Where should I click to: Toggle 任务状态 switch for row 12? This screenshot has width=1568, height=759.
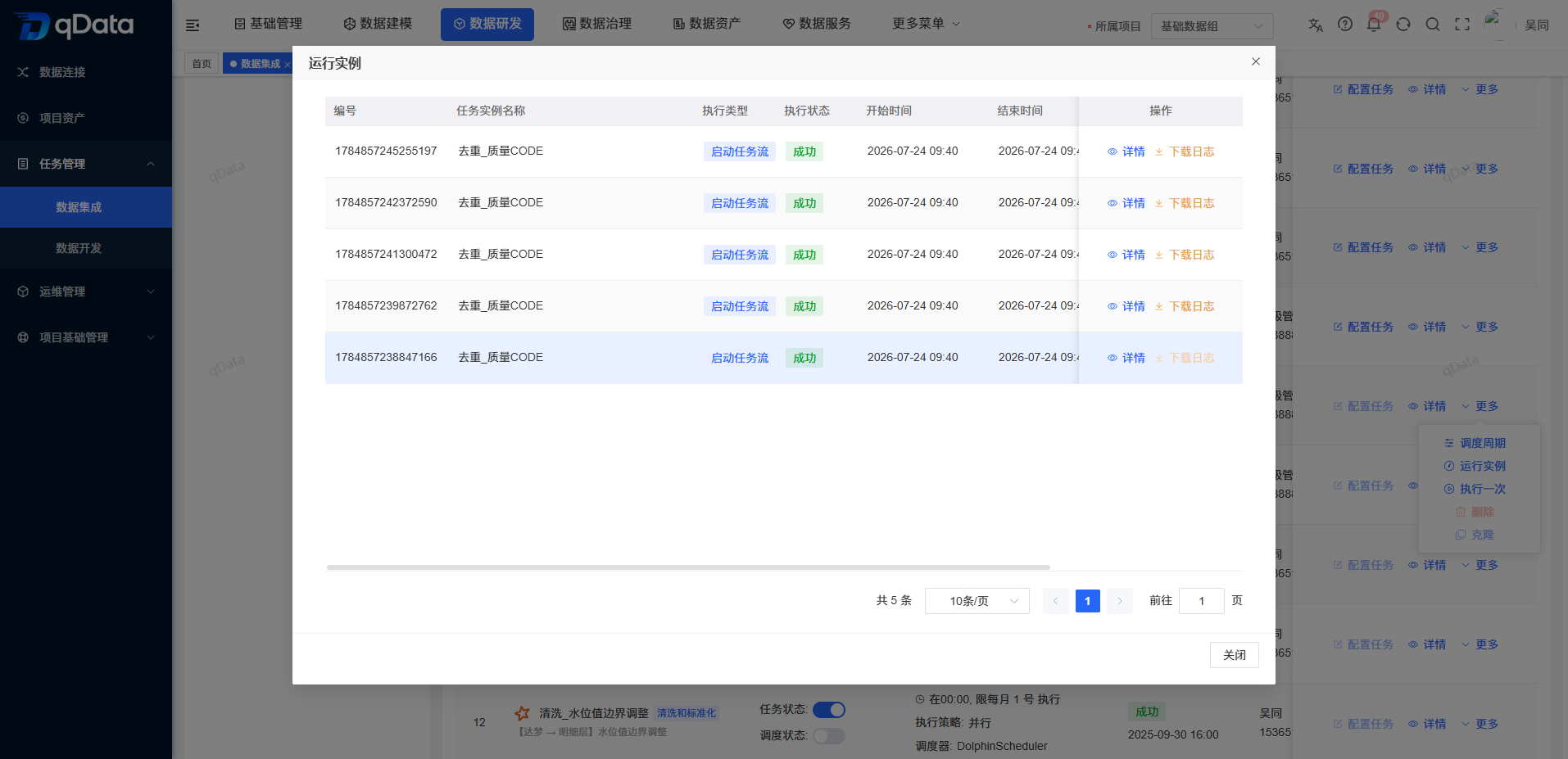829,710
